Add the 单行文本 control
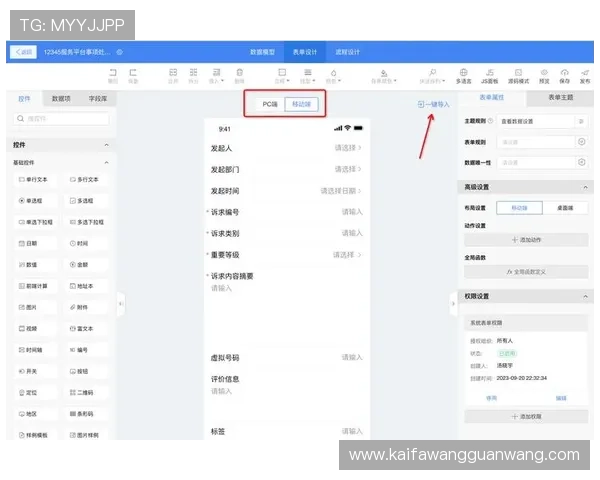600x480 pixels. (x=35, y=180)
